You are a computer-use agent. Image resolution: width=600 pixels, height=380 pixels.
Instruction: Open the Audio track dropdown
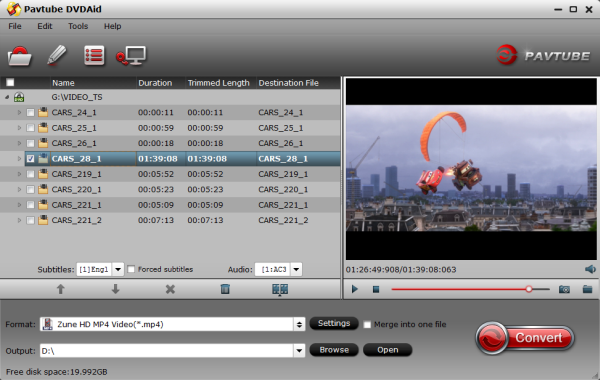pos(296,269)
